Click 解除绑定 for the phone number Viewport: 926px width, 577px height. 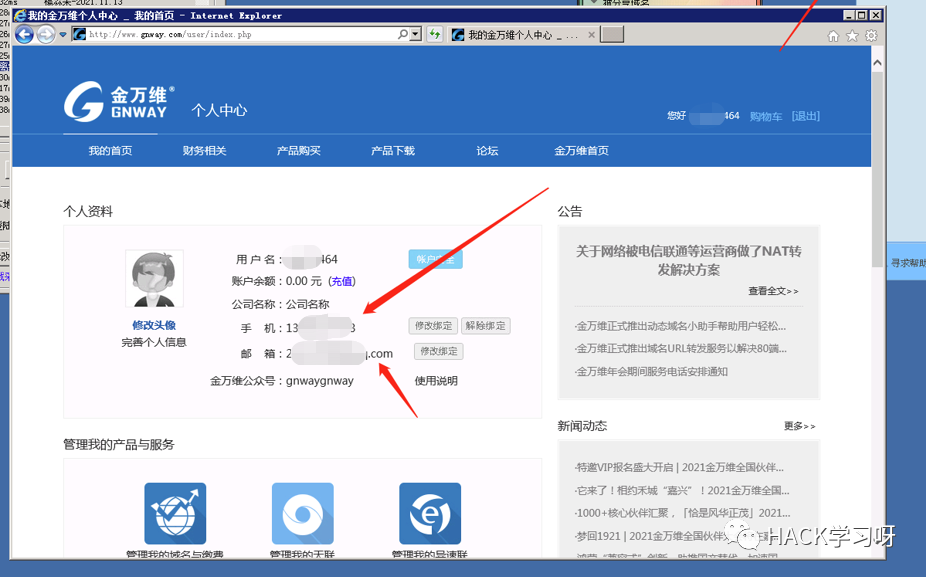click(485, 326)
